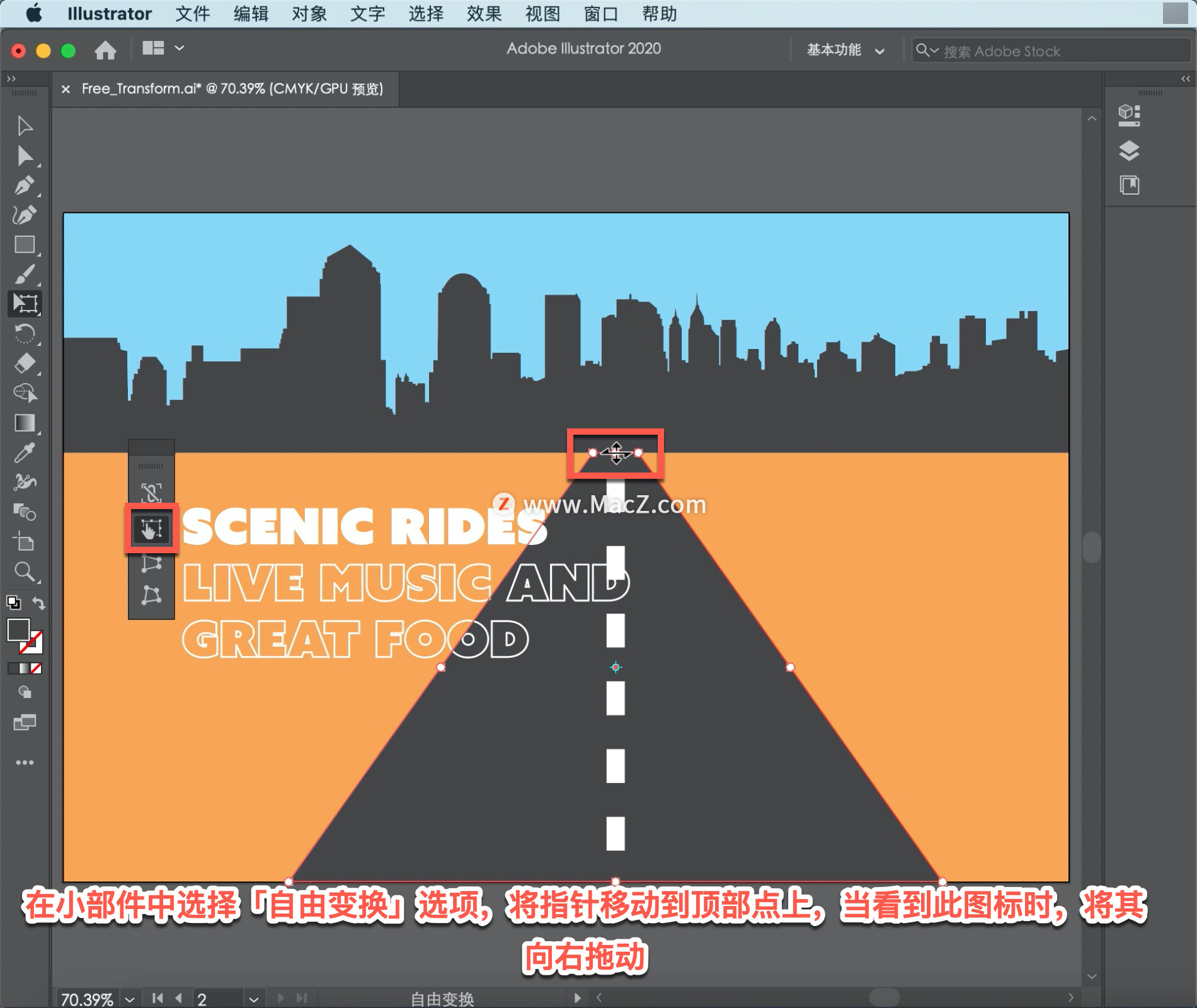Open the 对象 menu
Viewport: 1197px width, 1008px height.
point(309,13)
